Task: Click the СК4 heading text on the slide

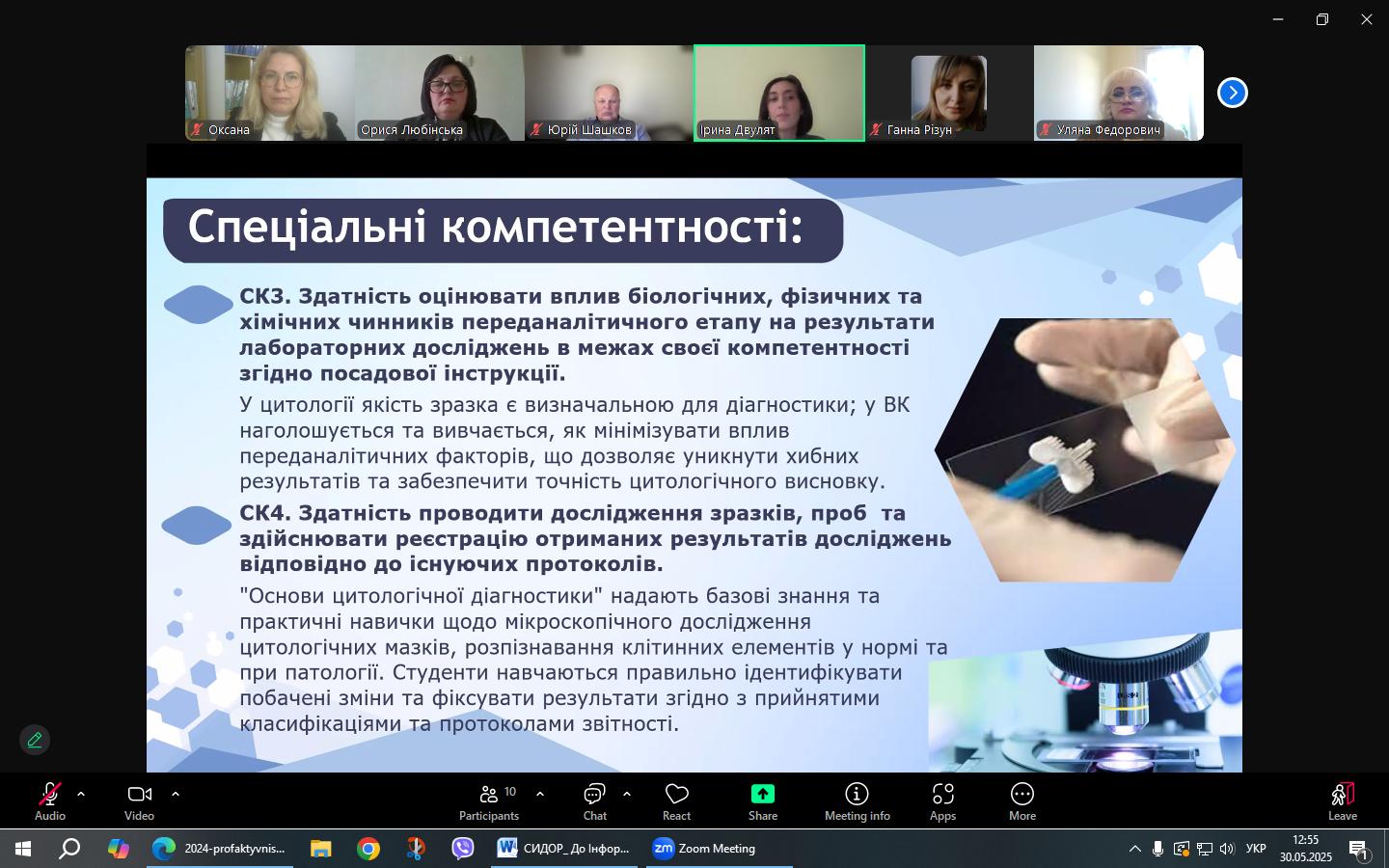Action: (595, 538)
